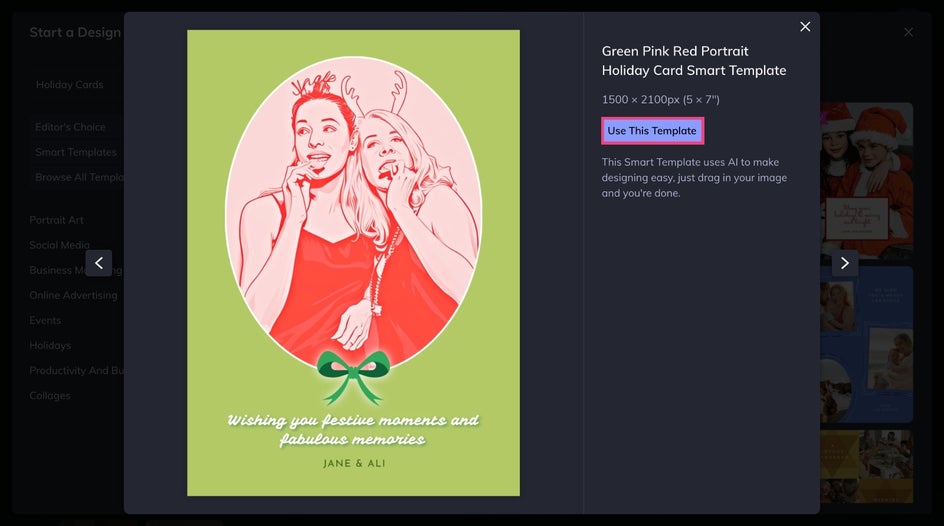944x526 pixels.
Task: Open the Smart Templates section
Action: click(x=76, y=152)
